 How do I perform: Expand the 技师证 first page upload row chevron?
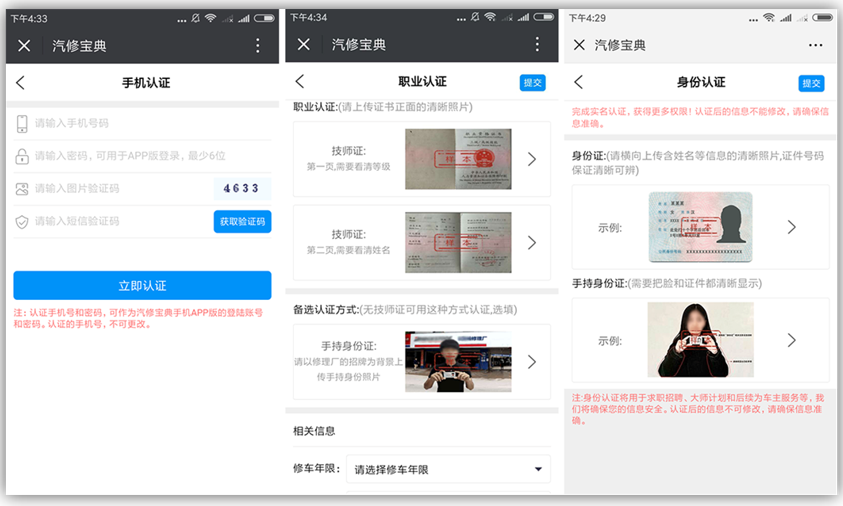(531, 159)
